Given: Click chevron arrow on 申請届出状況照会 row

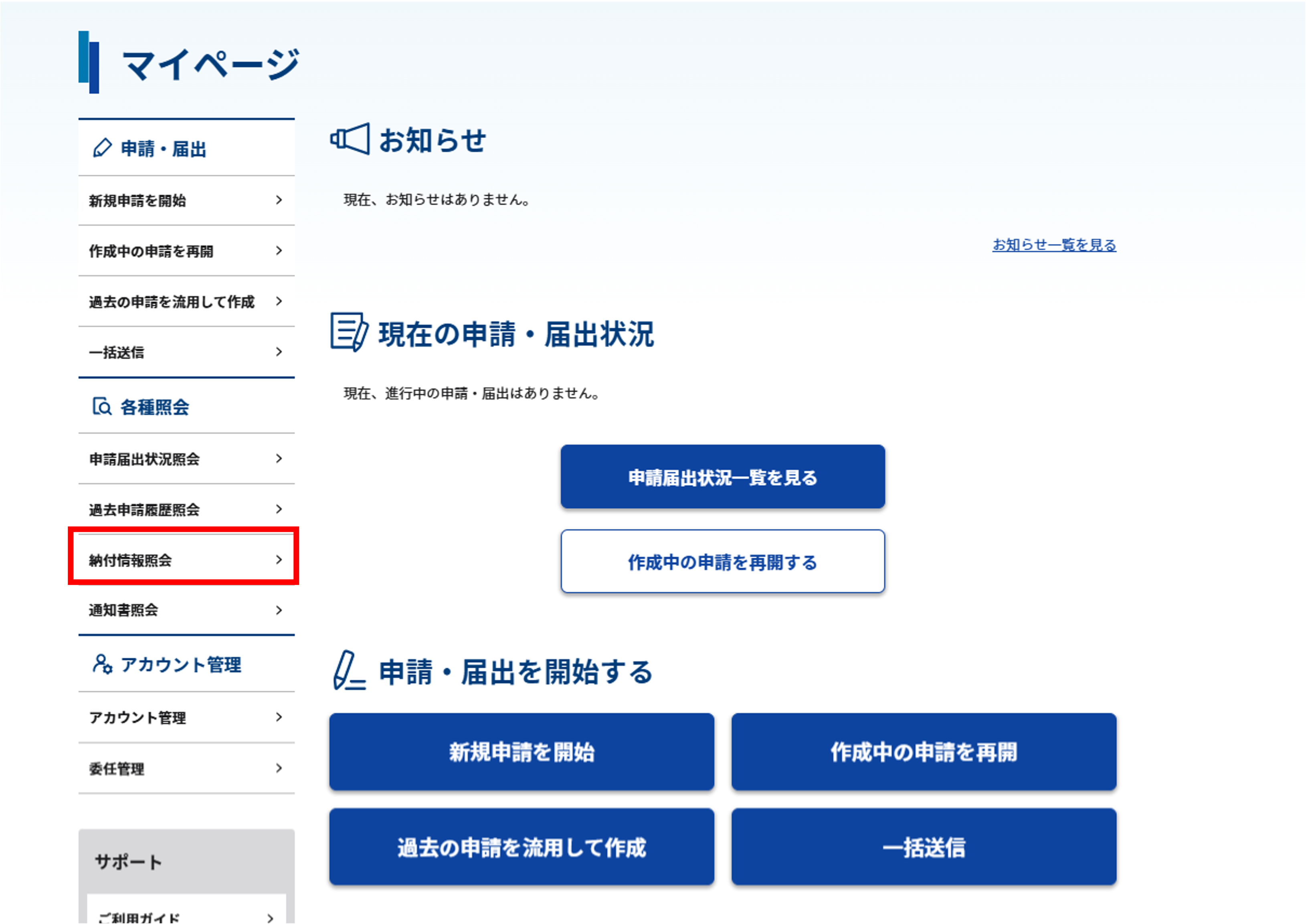Looking at the screenshot, I should [279, 458].
